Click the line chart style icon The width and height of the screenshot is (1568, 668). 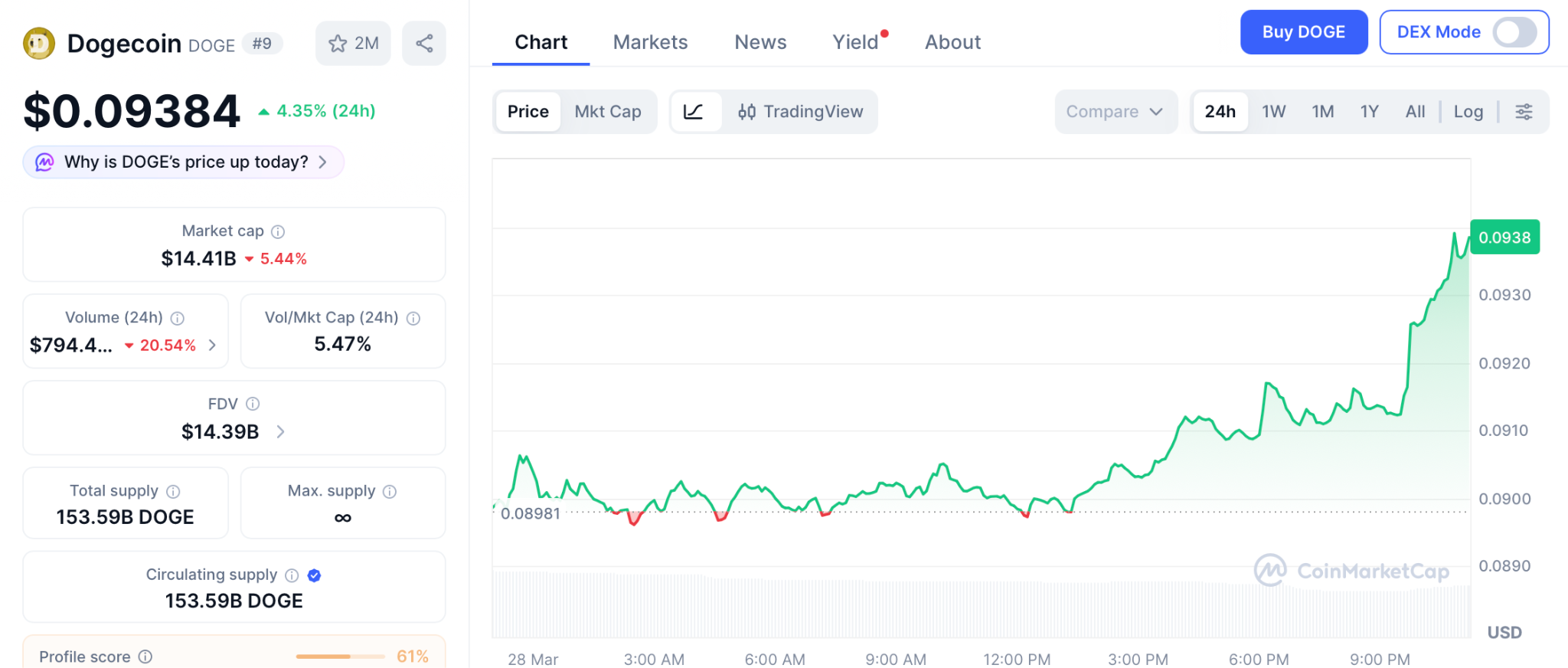(694, 112)
